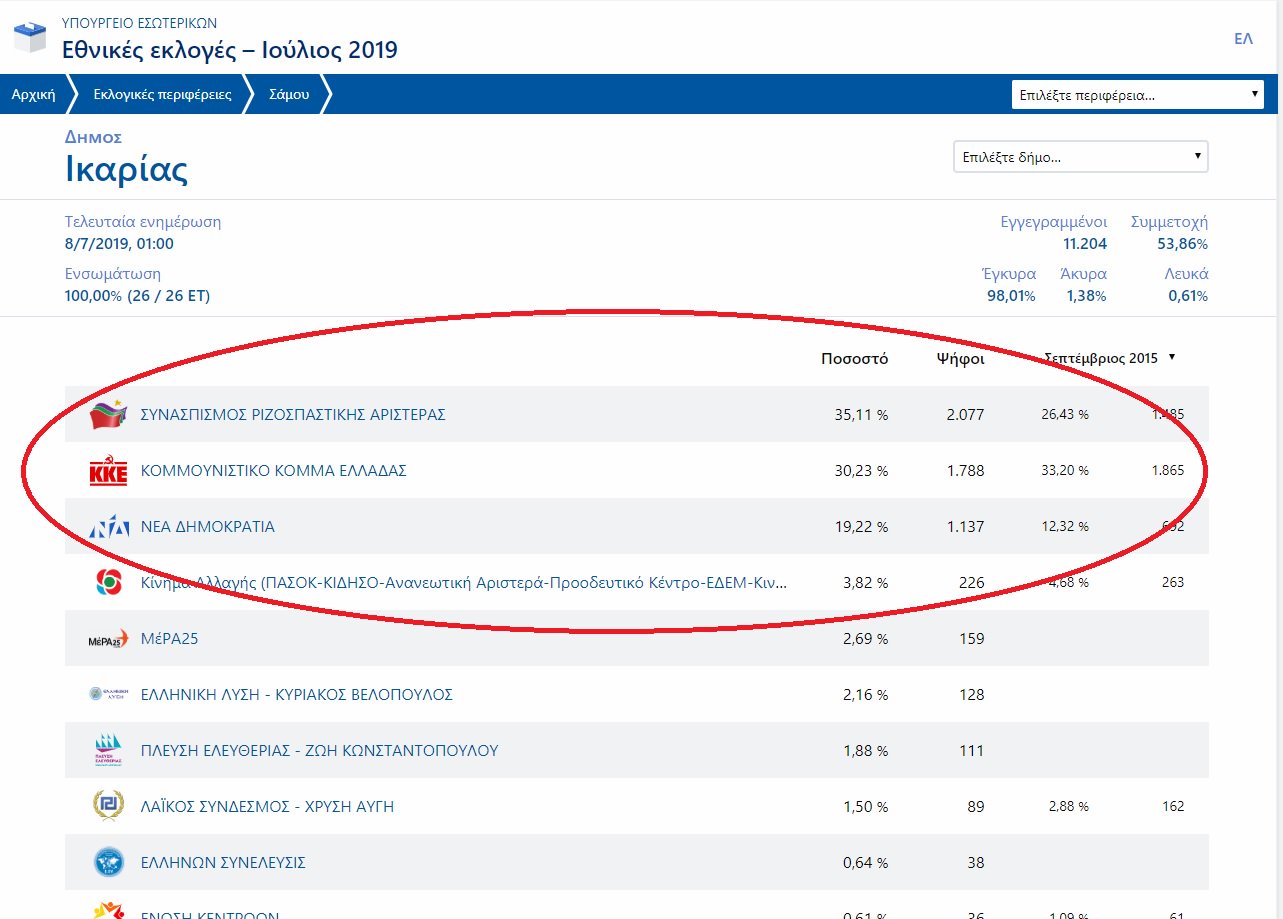Click the 100,00% (26 / 26 ET) value

[x=137, y=296]
